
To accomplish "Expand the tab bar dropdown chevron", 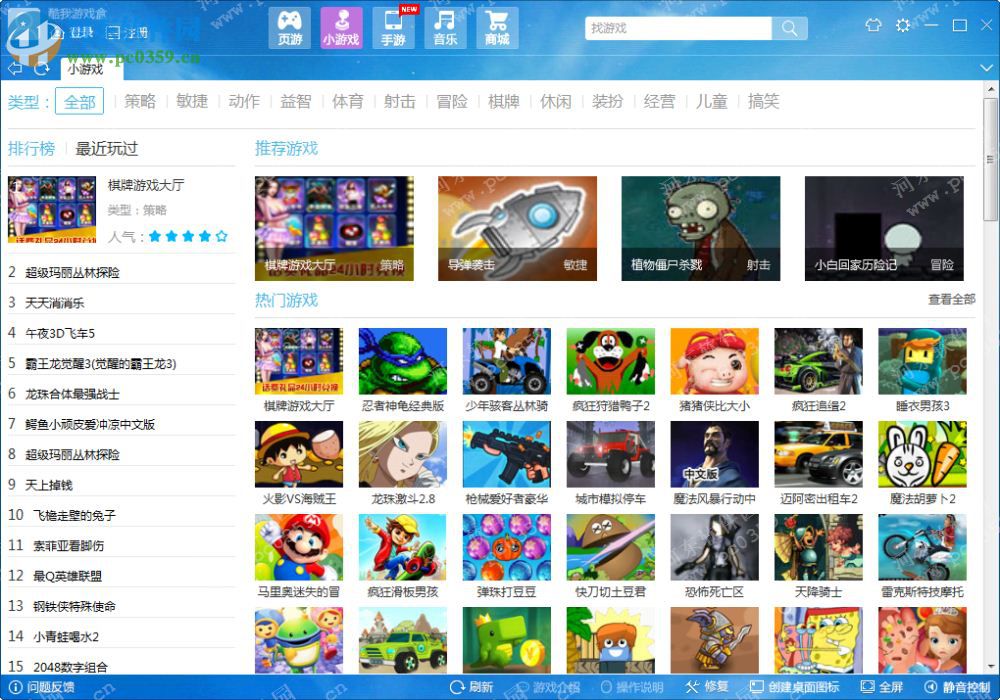I will click(x=986, y=68).
